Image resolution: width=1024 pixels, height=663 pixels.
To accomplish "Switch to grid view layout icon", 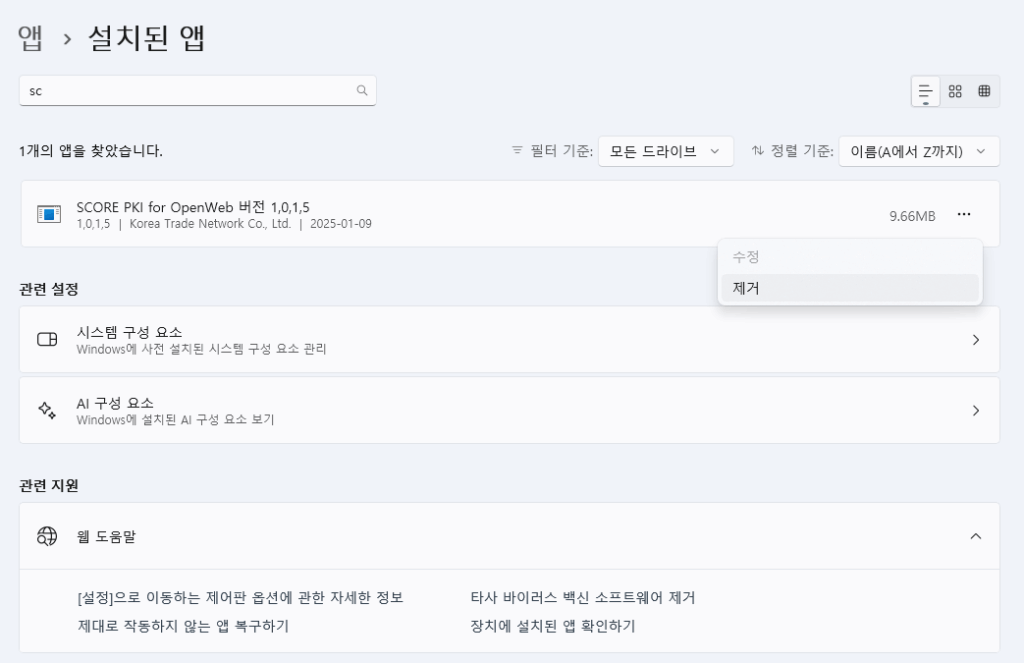I will [955, 91].
